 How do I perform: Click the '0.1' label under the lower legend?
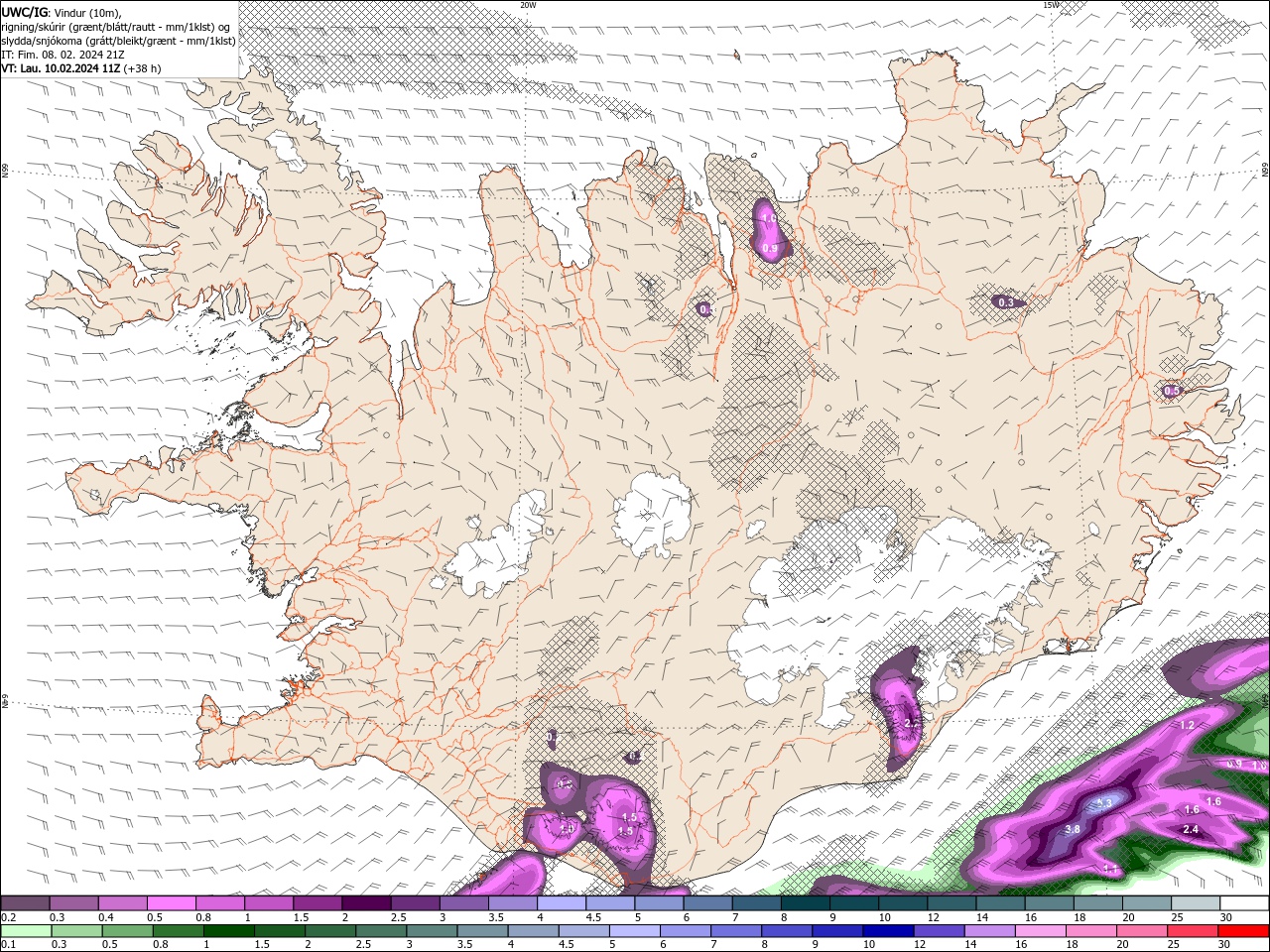coord(9,945)
